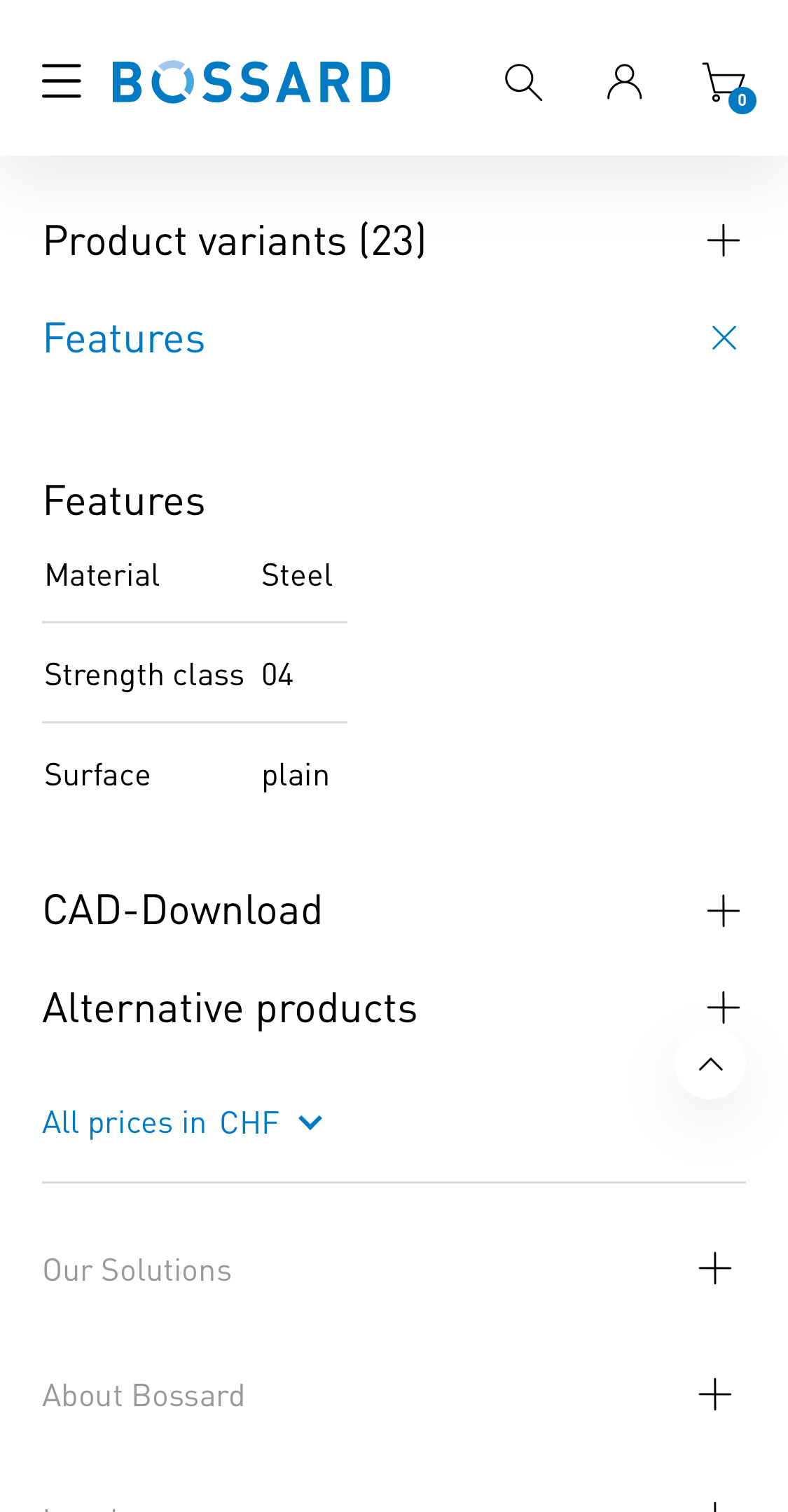
Task: Open the hamburger navigation menu
Action: tap(61, 81)
